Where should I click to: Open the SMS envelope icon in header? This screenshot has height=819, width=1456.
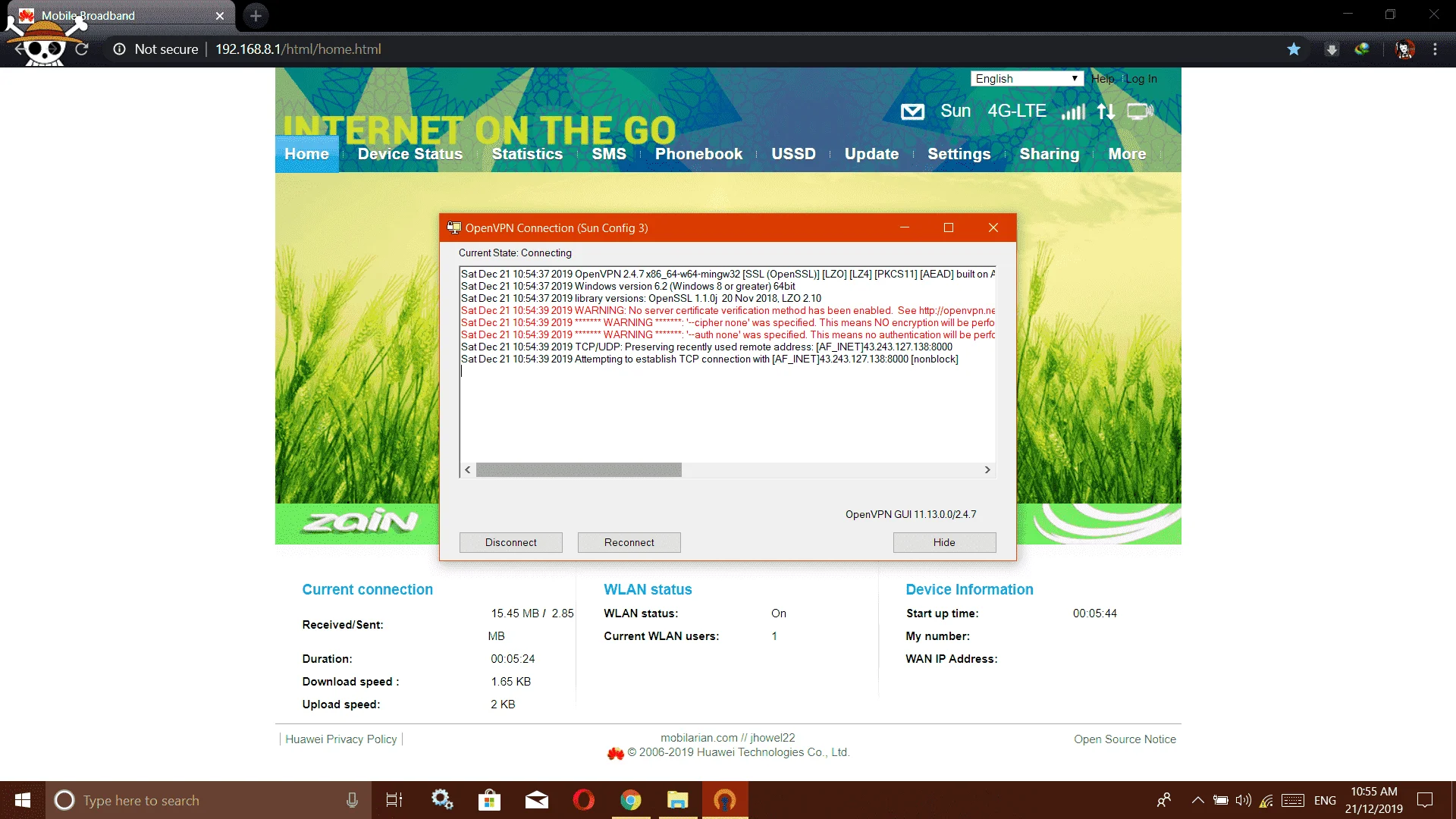pyautogui.click(x=912, y=112)
